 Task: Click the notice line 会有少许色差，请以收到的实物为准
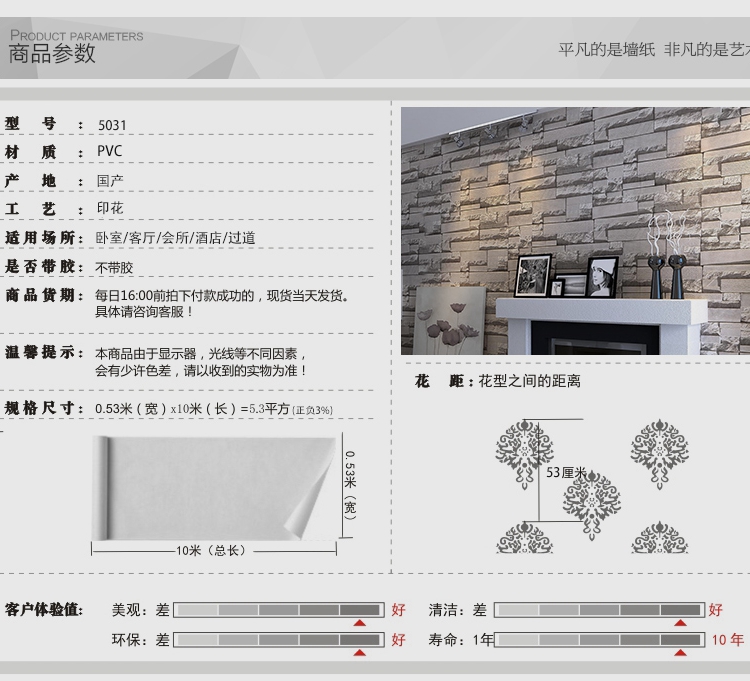coord(201,371)
